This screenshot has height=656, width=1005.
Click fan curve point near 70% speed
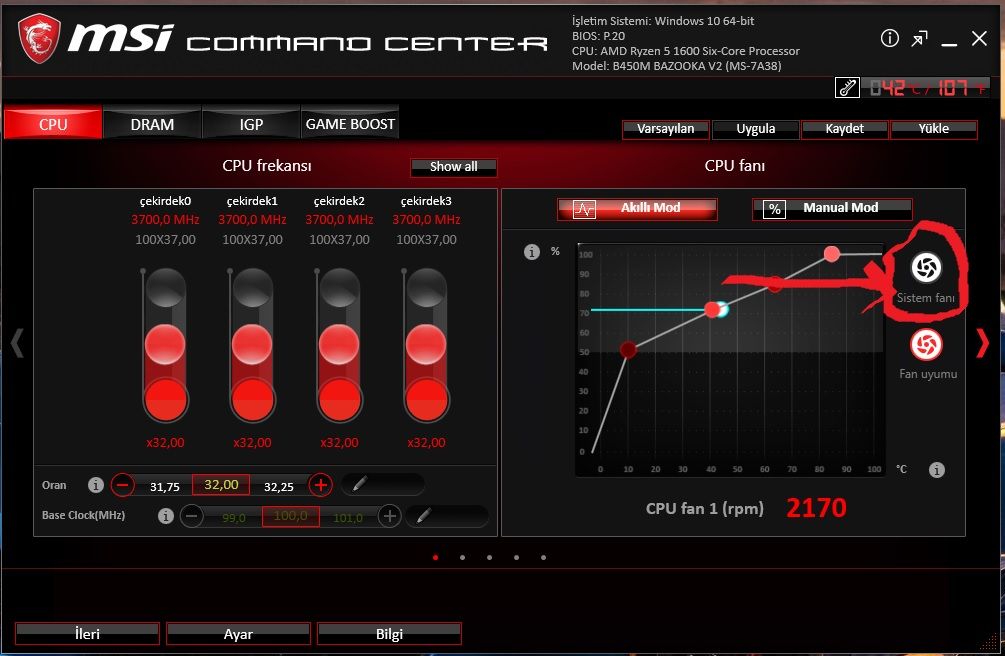(x=712, y=310)
